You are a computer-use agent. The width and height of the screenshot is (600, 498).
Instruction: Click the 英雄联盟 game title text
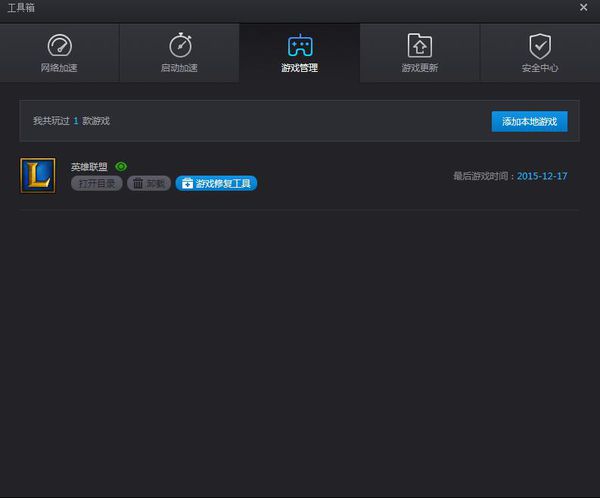point(89,166)
